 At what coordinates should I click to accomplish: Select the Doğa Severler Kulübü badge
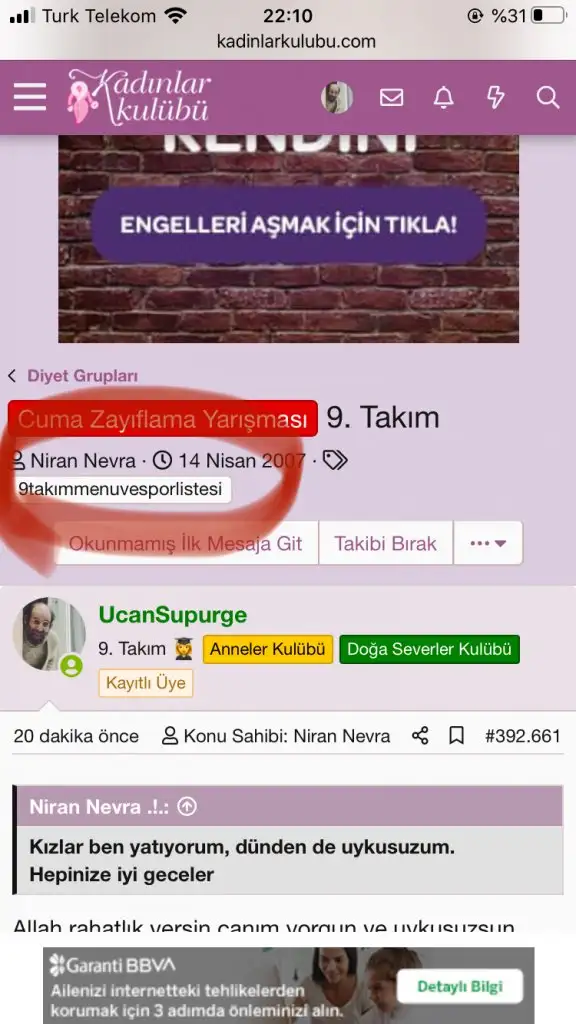coord(429,649)
